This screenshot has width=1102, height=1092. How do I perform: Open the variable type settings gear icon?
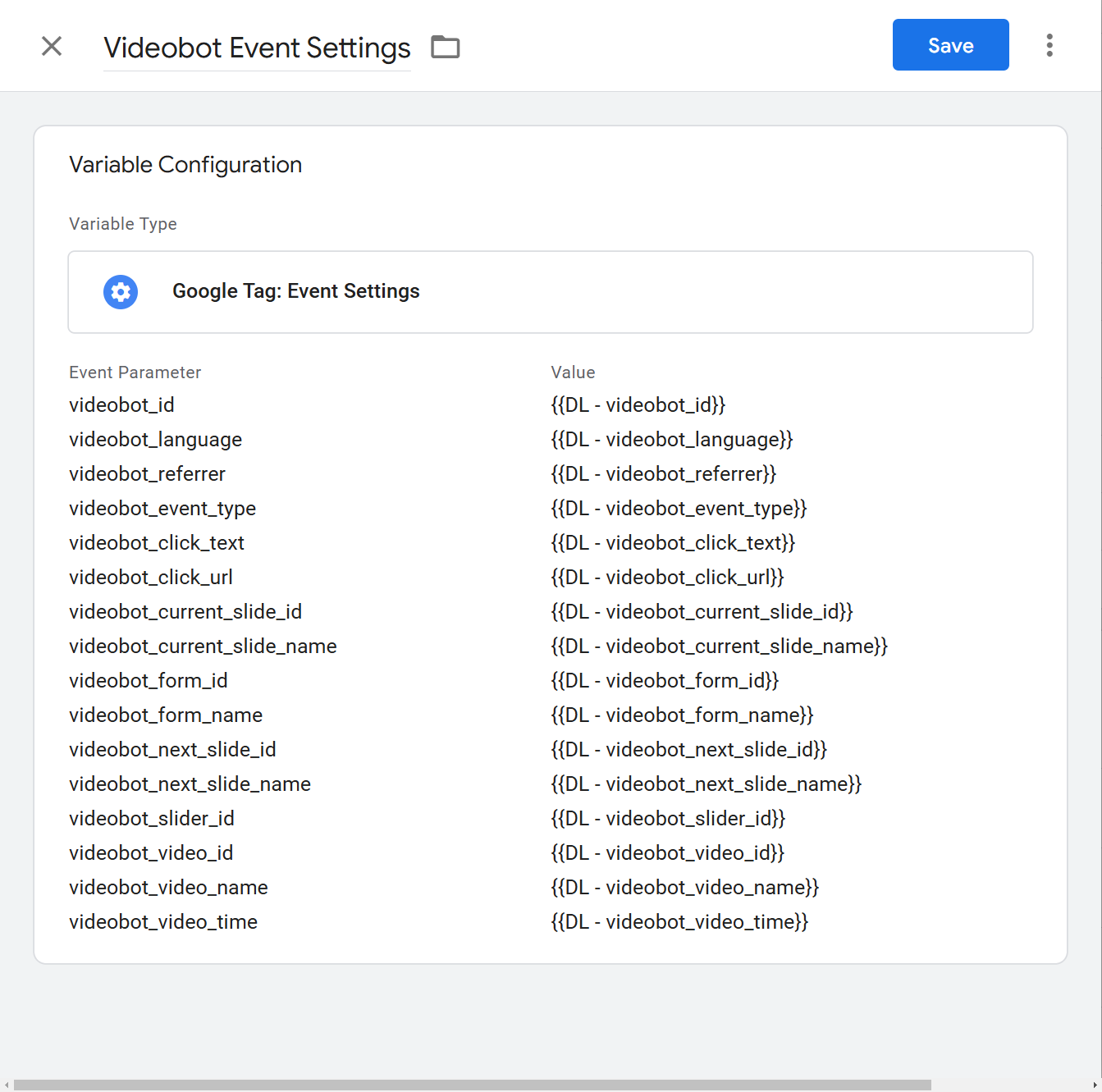(x=121, y=292)
